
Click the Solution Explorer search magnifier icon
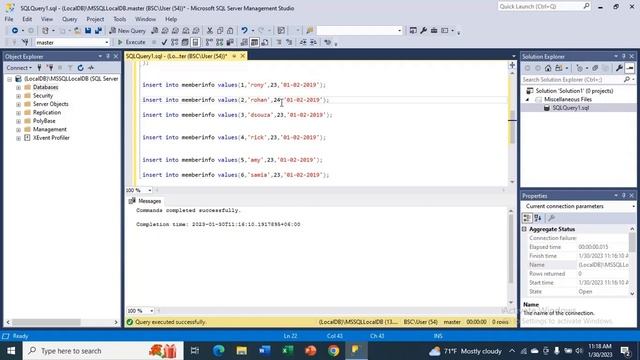pos(627,80)
